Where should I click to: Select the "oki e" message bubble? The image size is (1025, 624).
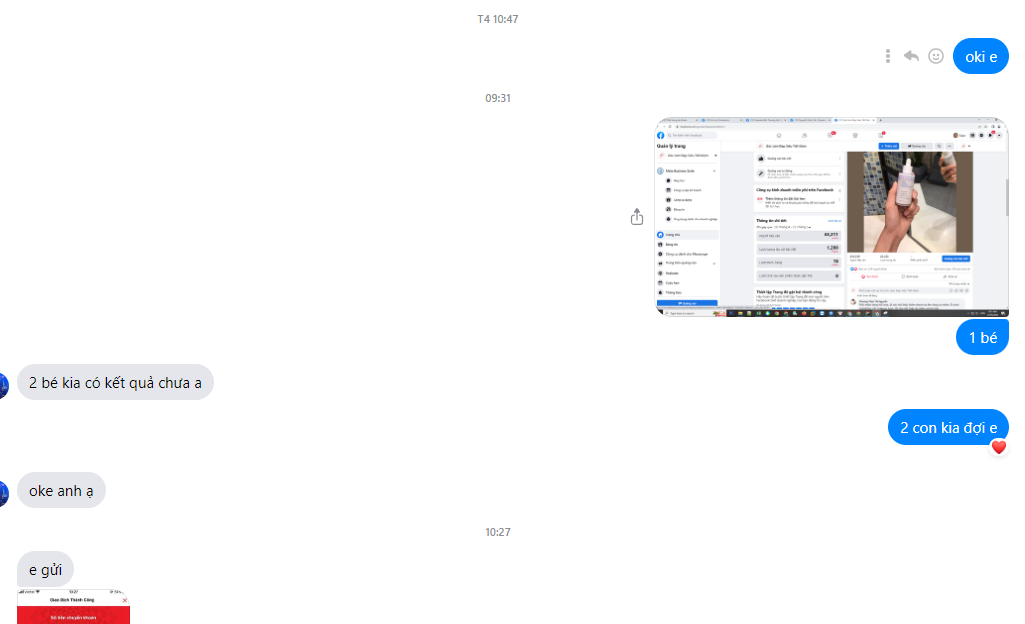point(980,56)
